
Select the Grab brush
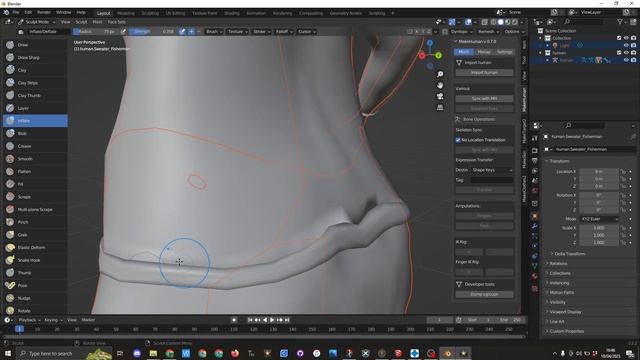click(35, 235)
